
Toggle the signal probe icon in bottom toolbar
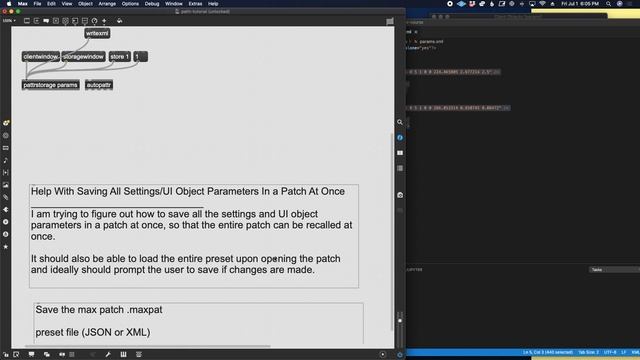[x=62, y=355]
